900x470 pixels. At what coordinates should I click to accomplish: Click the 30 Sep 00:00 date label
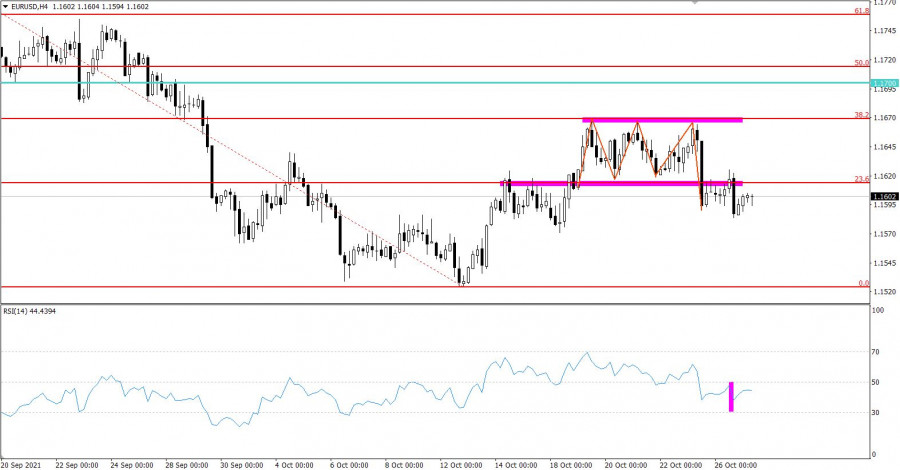point(242,465)
